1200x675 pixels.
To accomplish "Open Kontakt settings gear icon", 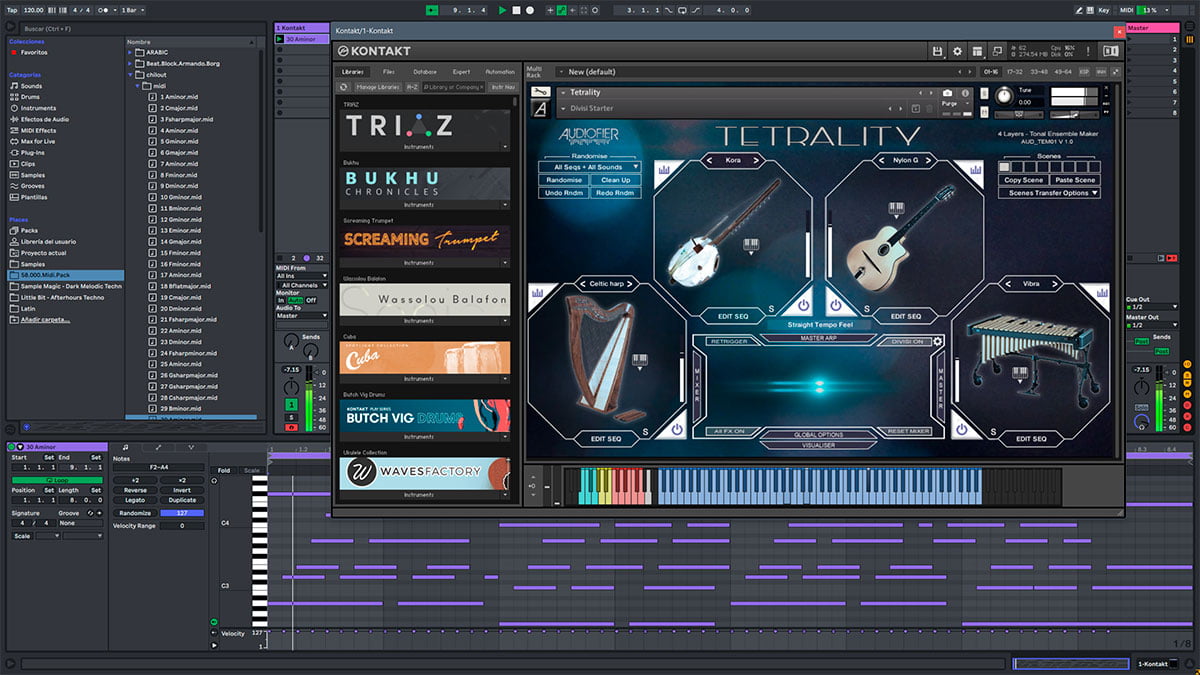I will [957, 51].
